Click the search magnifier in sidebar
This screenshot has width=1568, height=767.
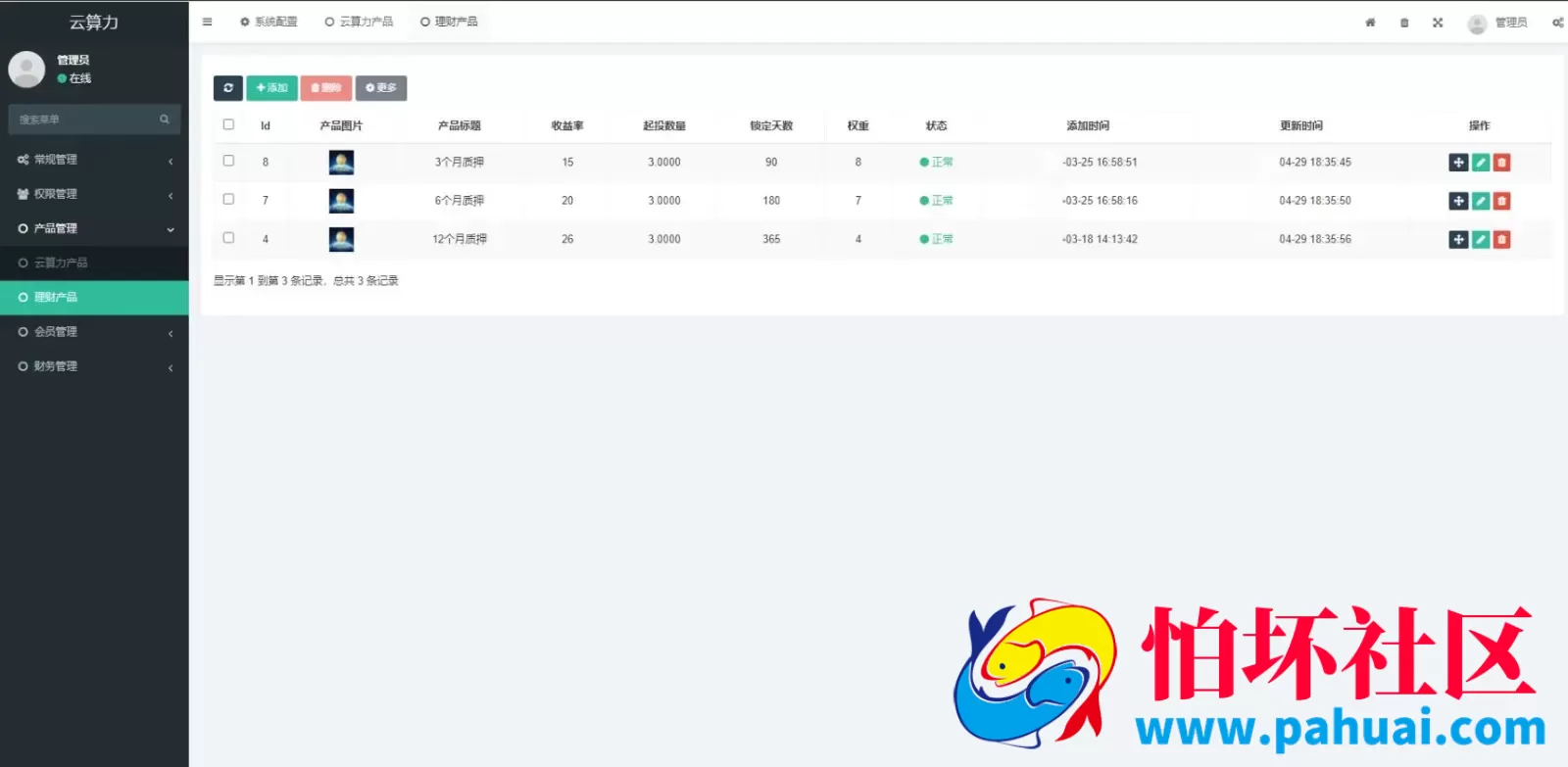pos(165,120)
